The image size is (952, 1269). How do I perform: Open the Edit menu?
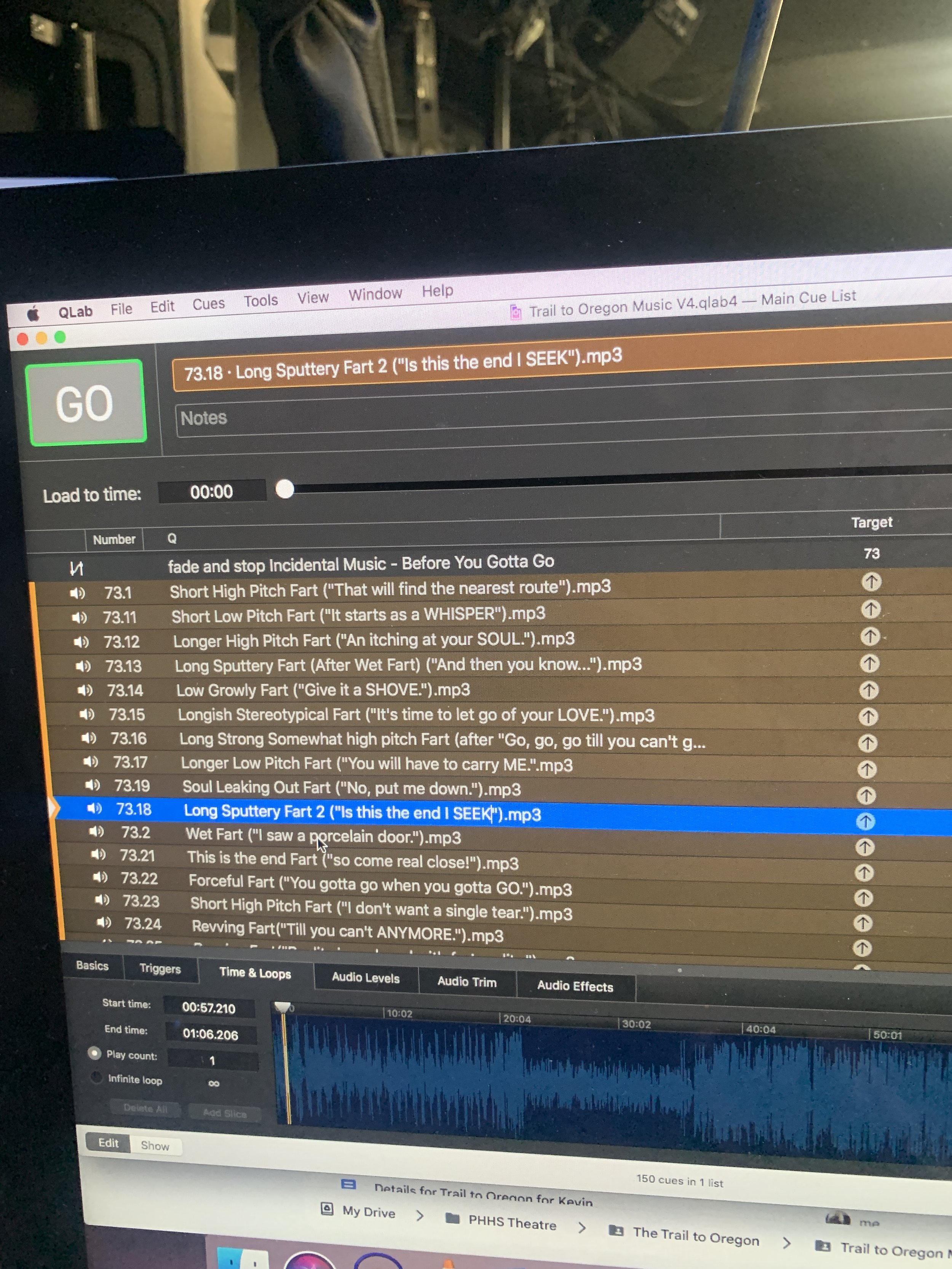click(x=162, y=306)
